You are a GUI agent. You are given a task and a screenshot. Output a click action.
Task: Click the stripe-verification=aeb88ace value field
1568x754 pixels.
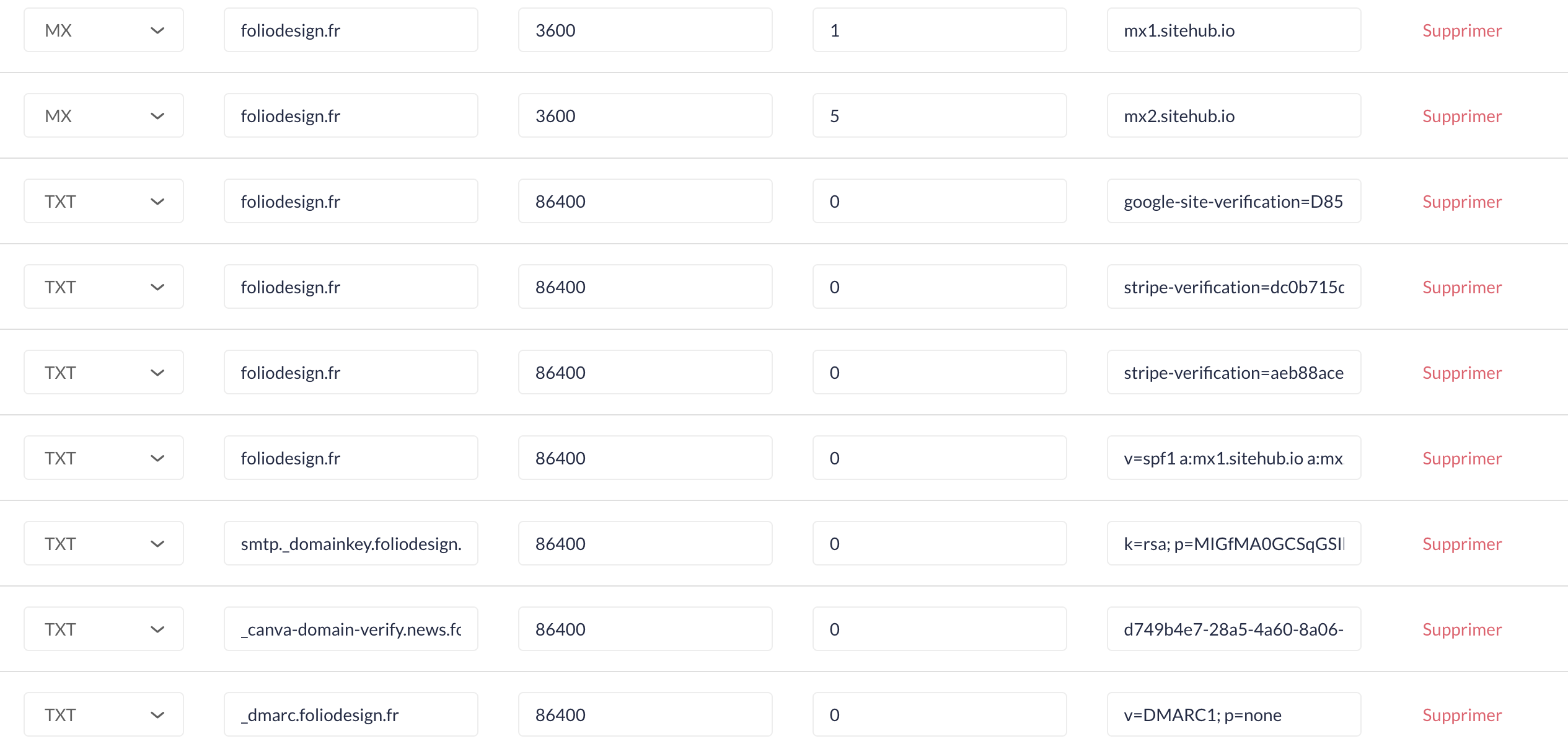click(1233, 373)
